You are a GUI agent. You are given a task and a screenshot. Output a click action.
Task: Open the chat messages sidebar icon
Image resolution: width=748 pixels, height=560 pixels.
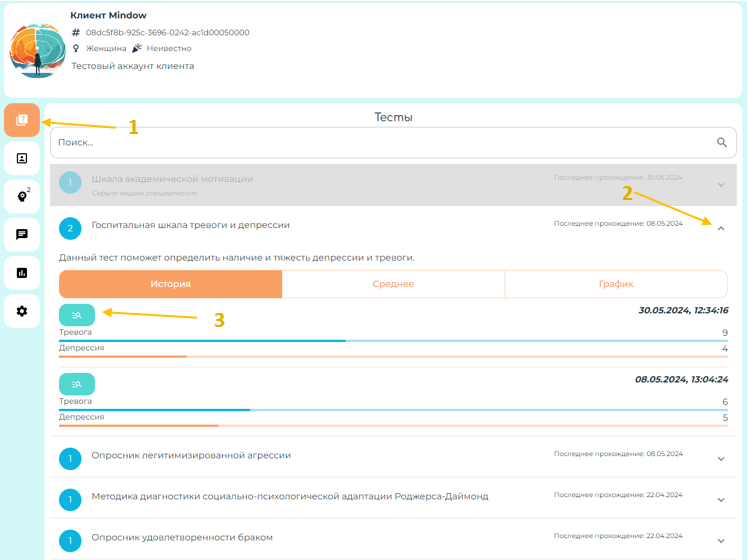[22, 234]
